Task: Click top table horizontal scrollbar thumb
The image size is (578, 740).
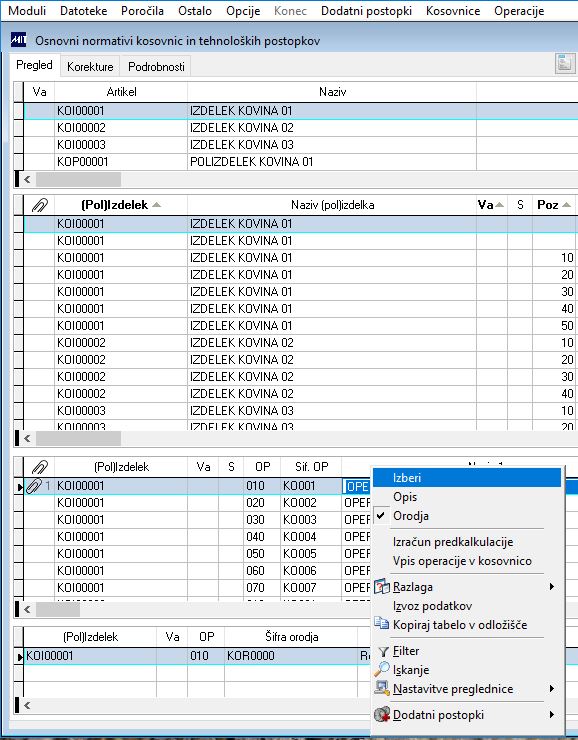Action: click(x=78, y=179)
